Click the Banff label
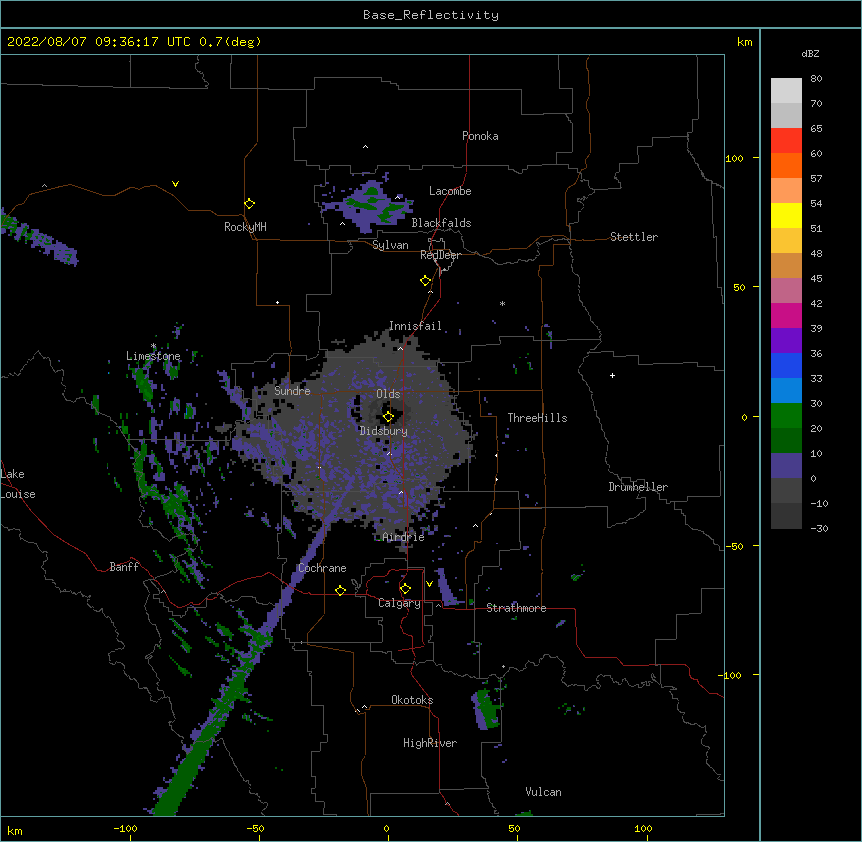 click(x=124, y=567)
